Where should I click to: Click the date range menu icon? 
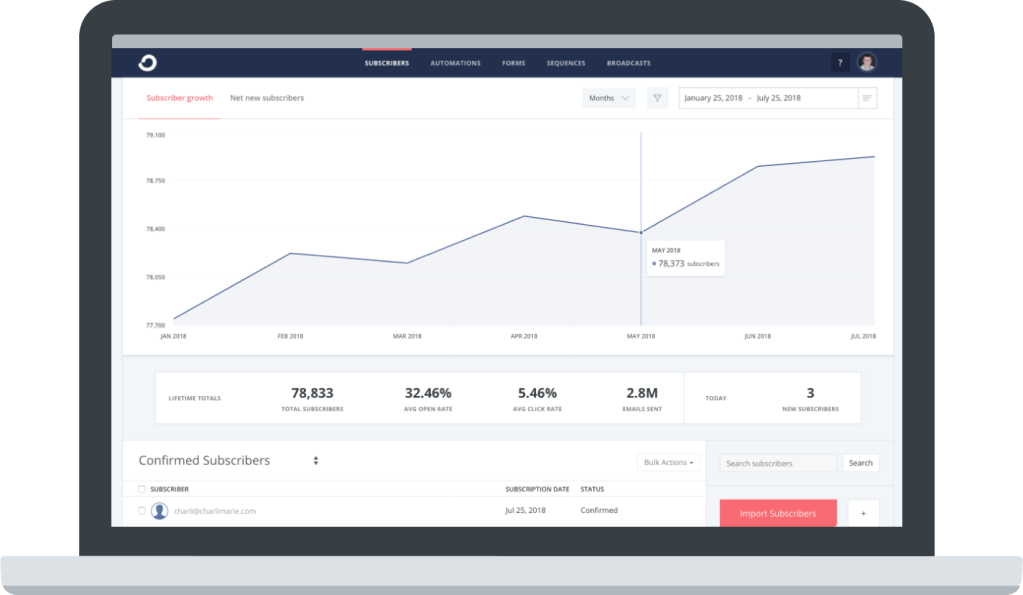click(867, 98)
